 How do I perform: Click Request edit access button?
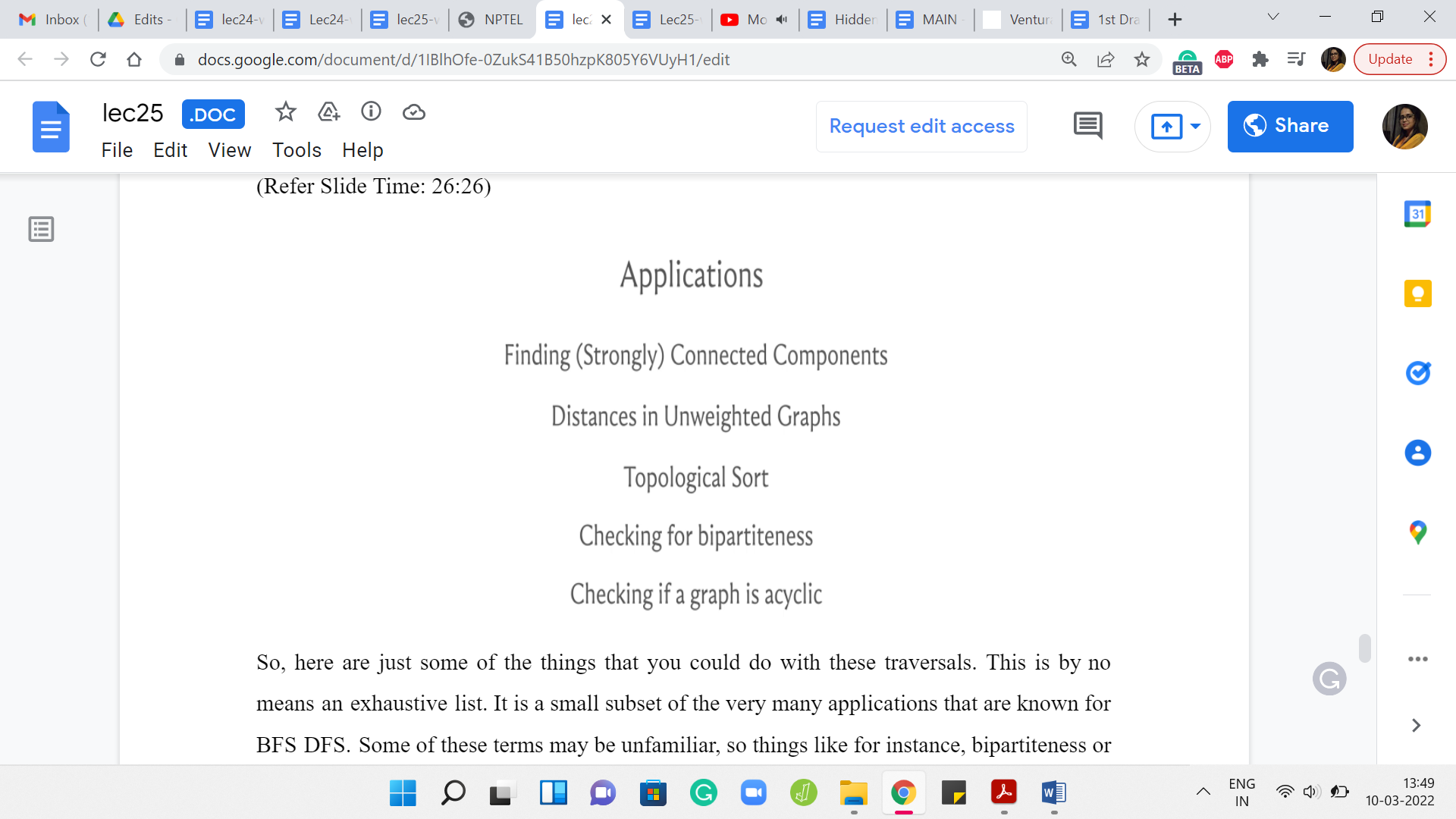click(x=921, y=126)
